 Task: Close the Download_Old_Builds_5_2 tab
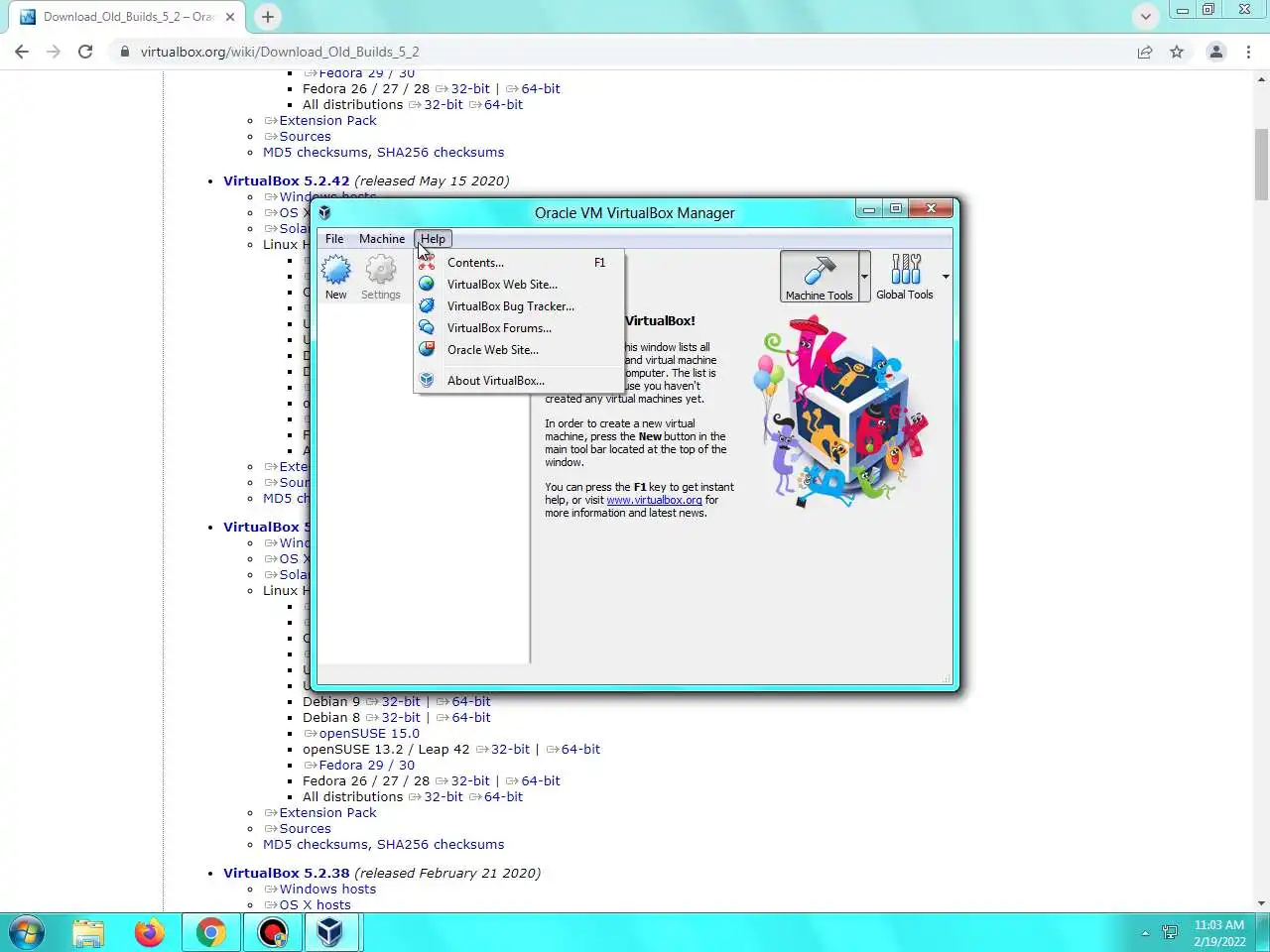(230, 17)
